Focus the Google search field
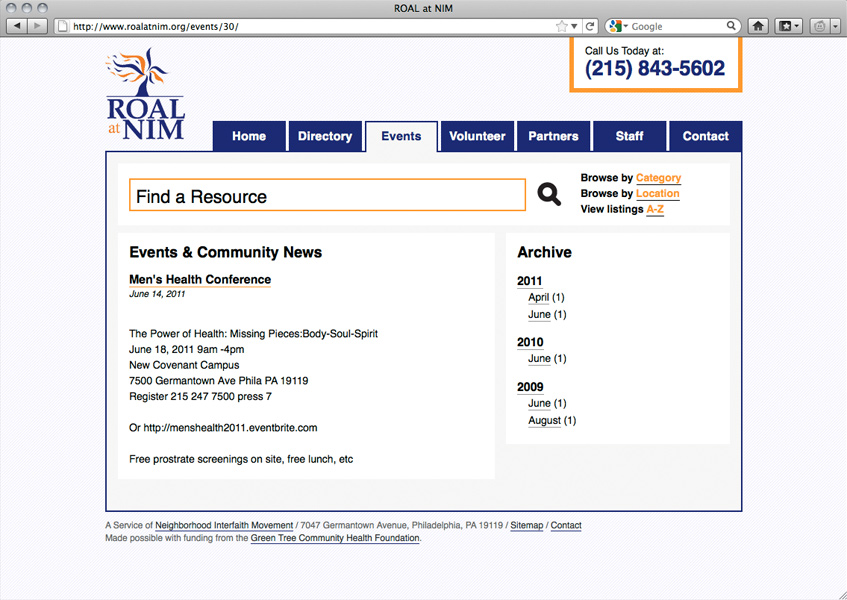 click(x=675, y=26)
